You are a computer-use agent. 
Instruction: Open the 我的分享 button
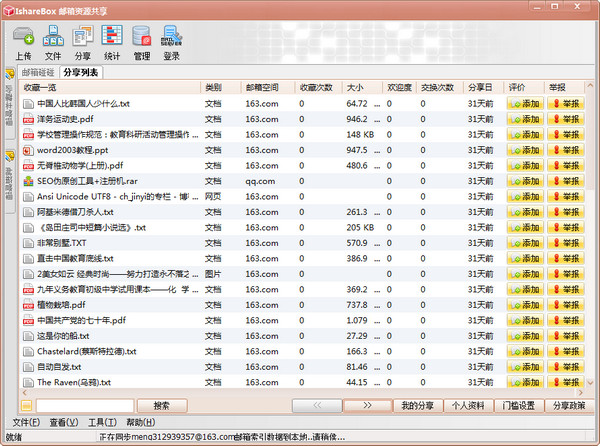(417, 405)
